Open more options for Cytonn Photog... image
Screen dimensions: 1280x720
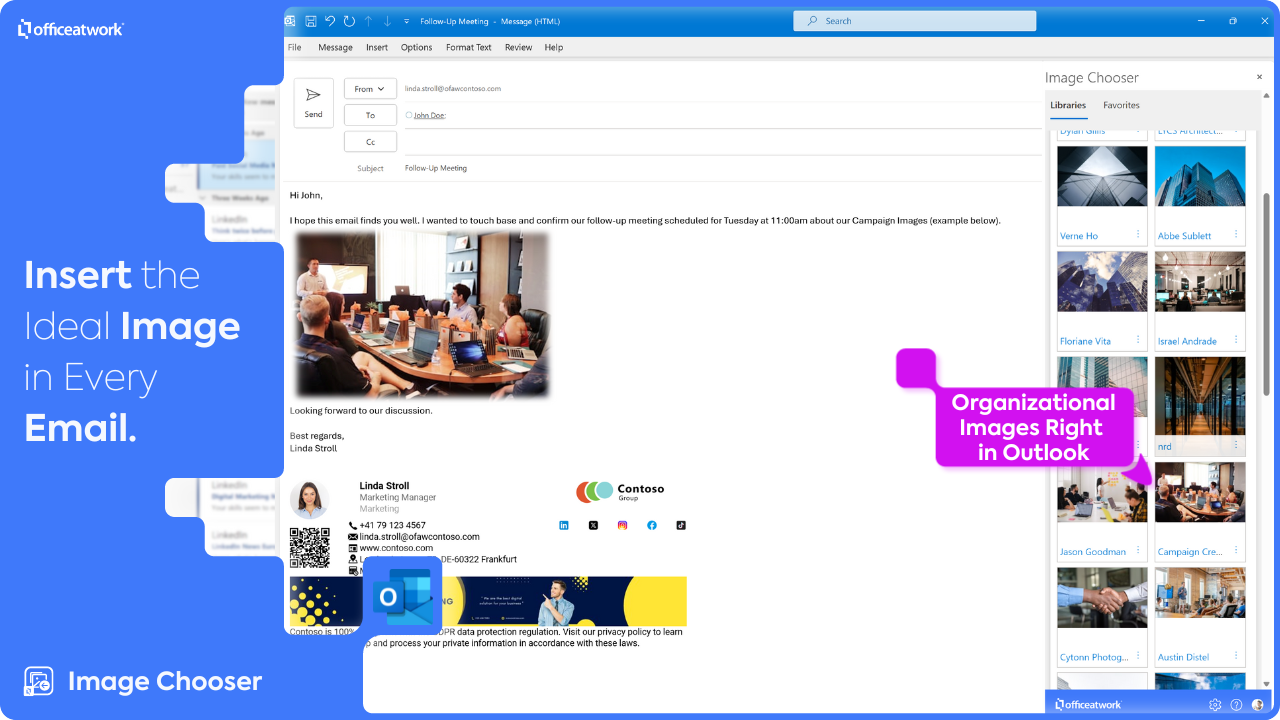tap(1138, 656)
